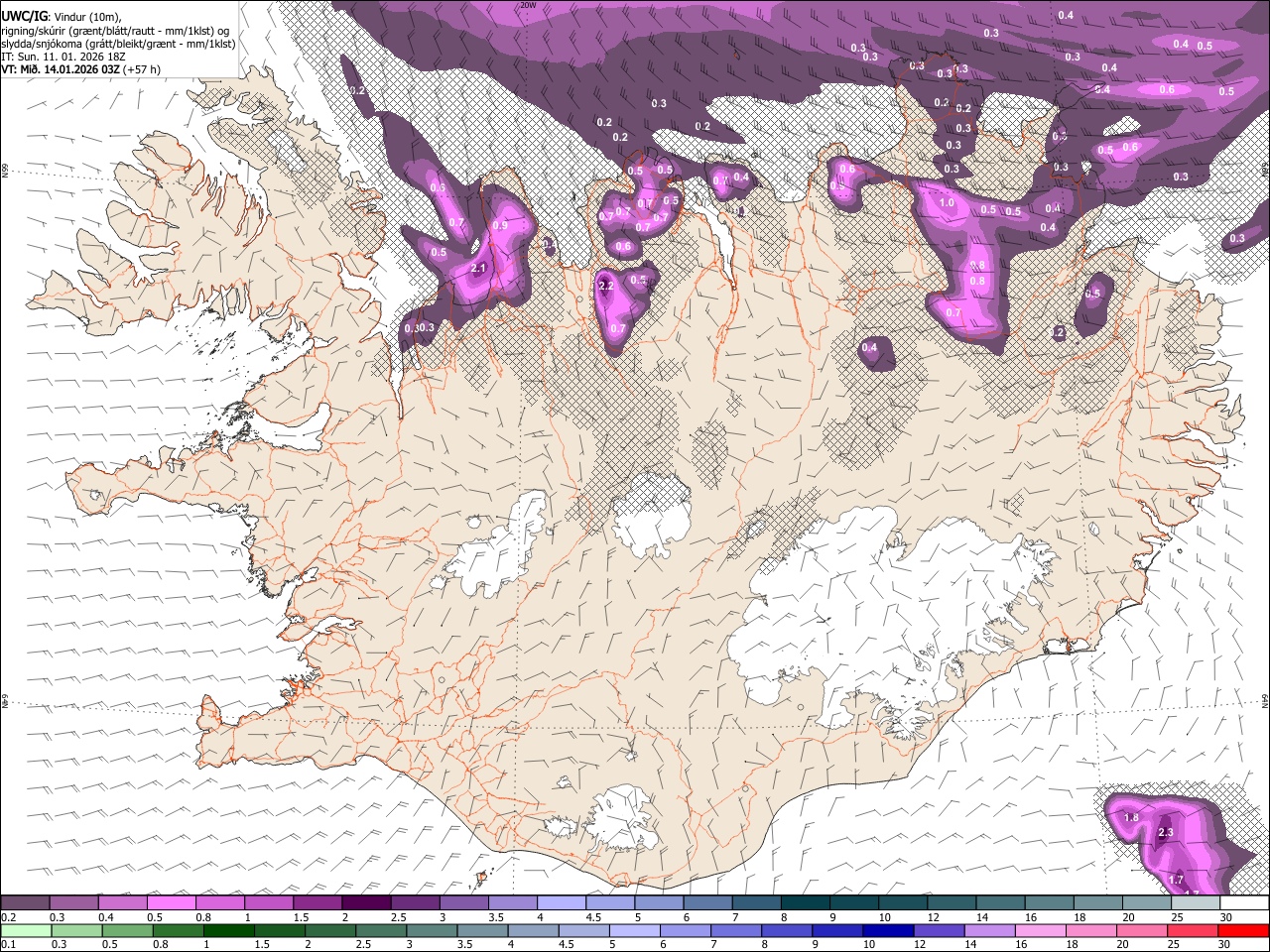
Task: Click the 2.1 snowfall value on the map
Action: (x=478, y=269)
